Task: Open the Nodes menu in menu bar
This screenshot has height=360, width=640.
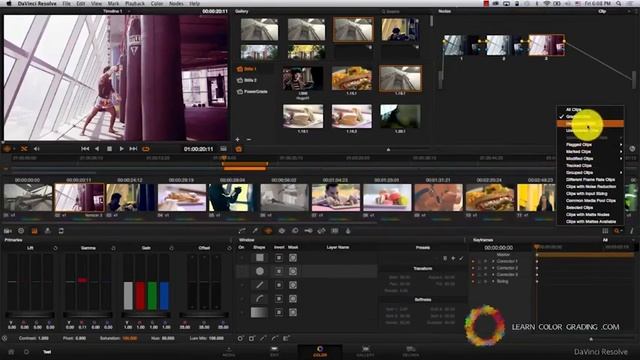Action: pos(176,3)
